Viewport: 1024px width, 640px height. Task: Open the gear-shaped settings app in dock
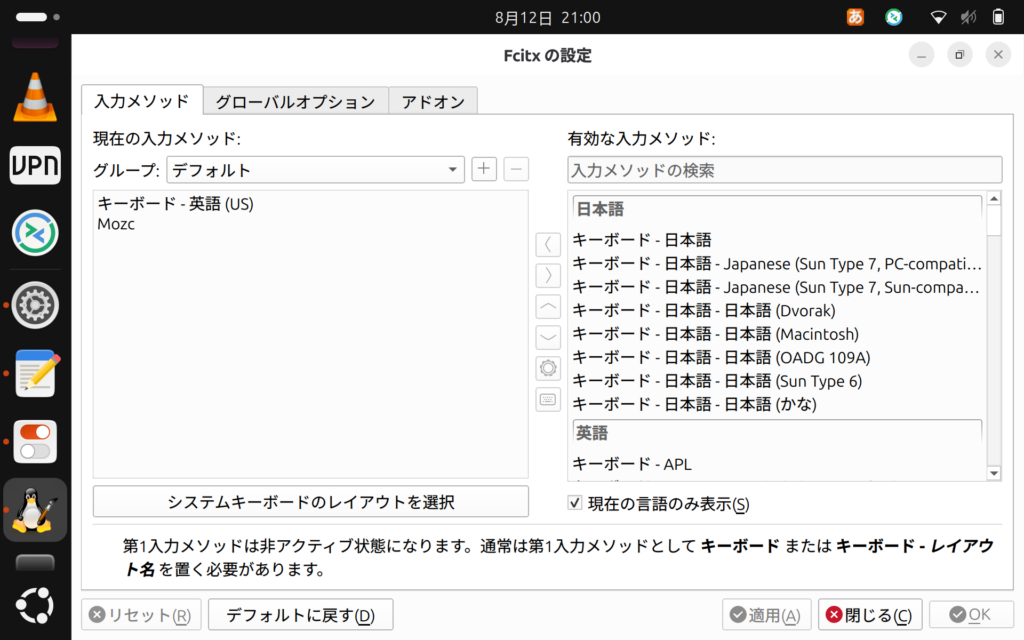point(35,304)
